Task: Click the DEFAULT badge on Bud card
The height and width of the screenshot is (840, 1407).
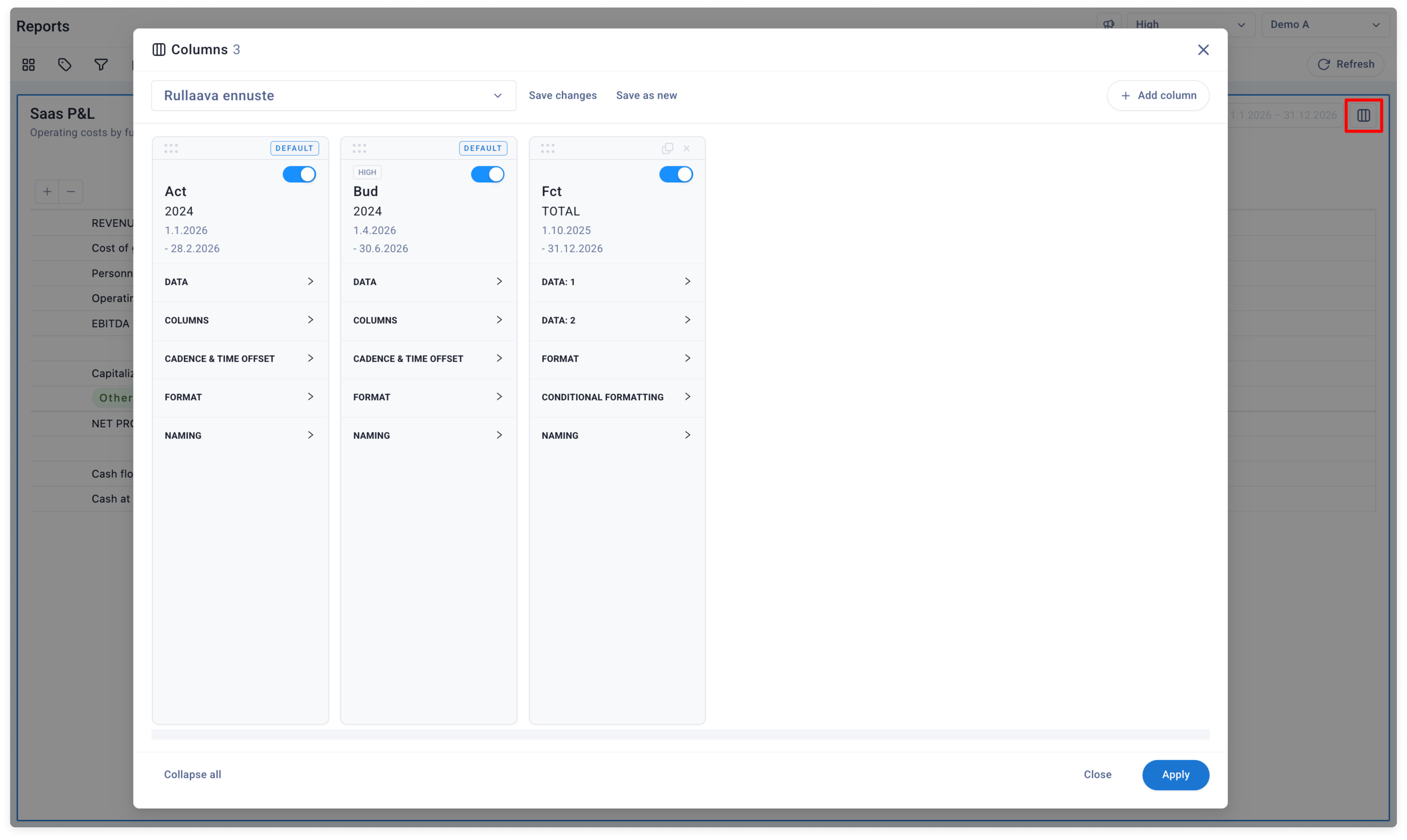Action: [x=482, y=148]
